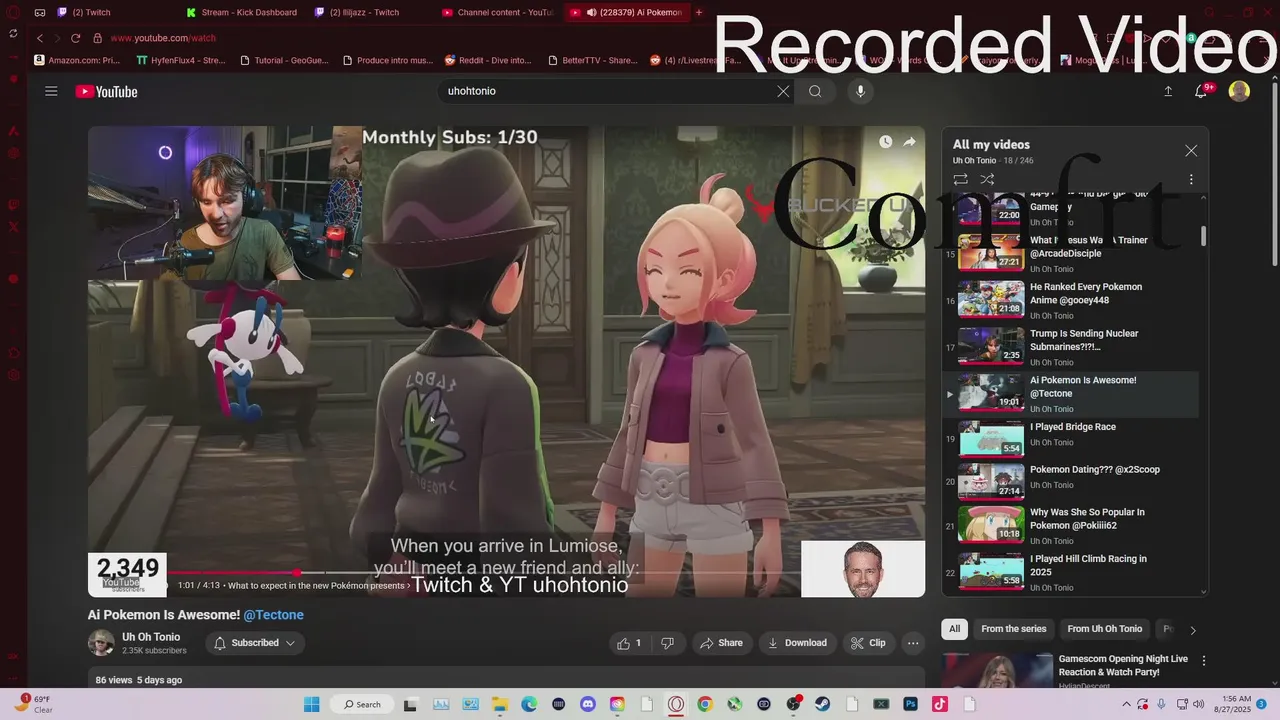The height and width of the screenshot is (720, 1280).
Task: Open Gamescom Opening Night Live recommendation
Action: (x=1123, y=665)
